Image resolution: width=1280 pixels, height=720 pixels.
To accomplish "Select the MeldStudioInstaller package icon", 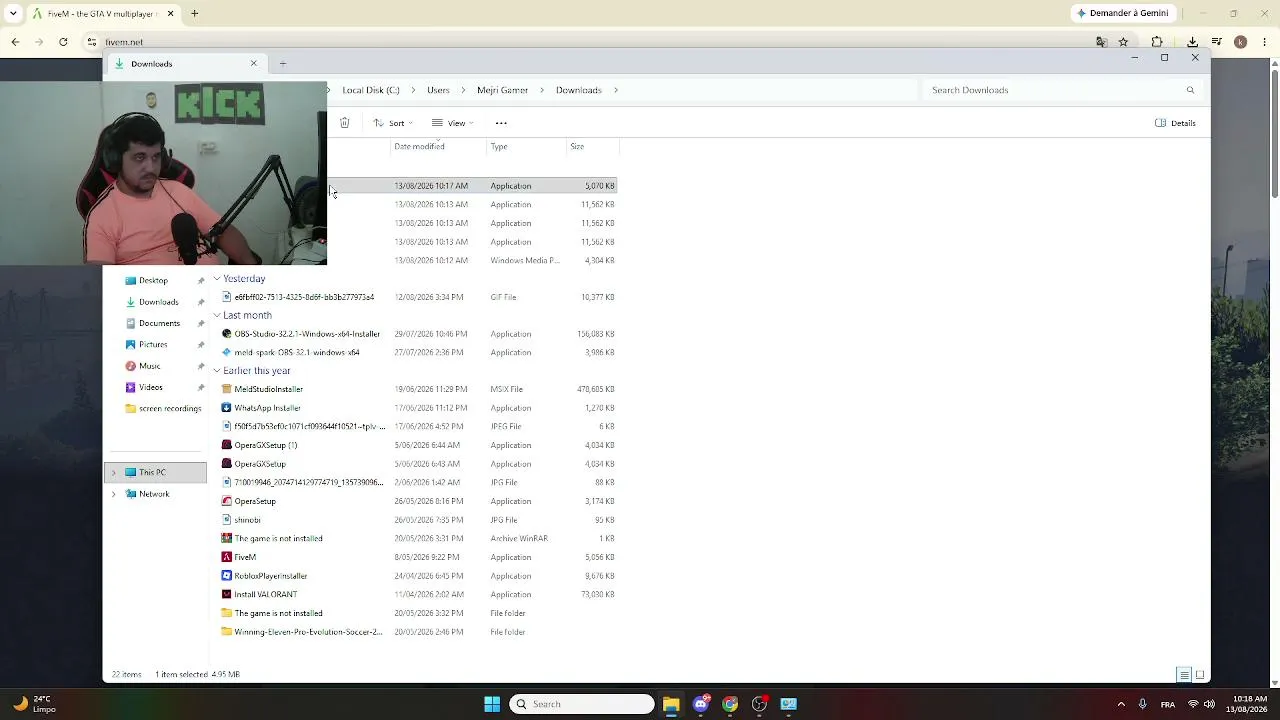I will (226, 389).
